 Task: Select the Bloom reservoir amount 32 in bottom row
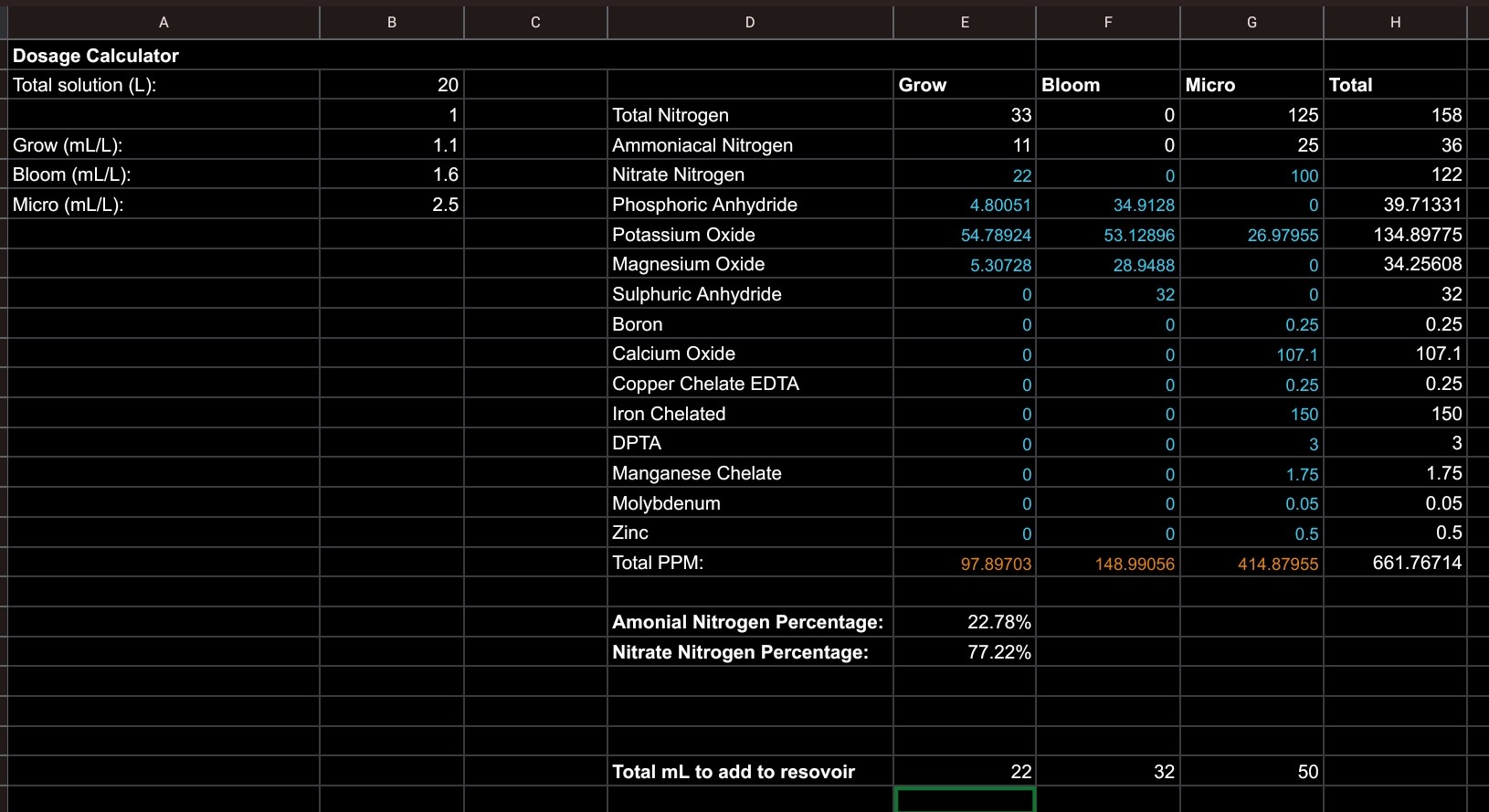1107,772
